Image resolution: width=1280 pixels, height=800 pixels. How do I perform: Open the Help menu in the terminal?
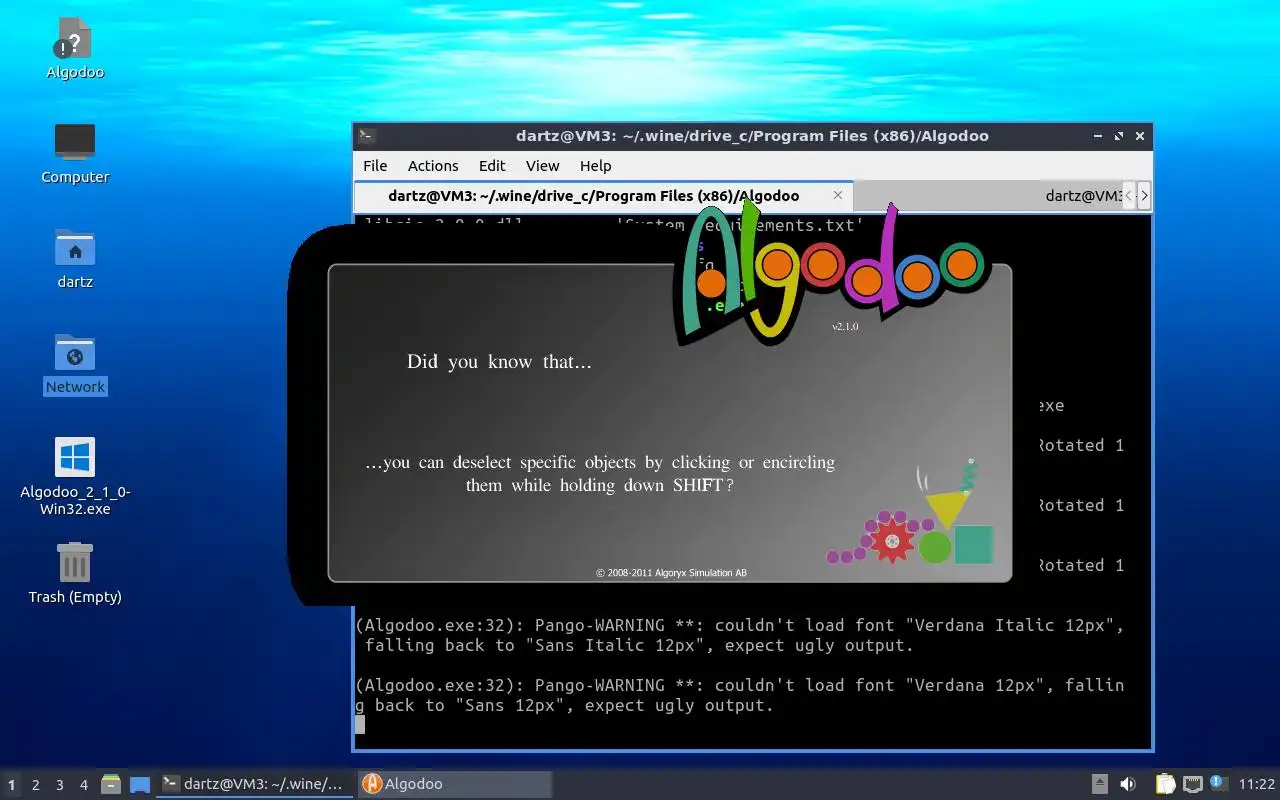click(595, 166)
